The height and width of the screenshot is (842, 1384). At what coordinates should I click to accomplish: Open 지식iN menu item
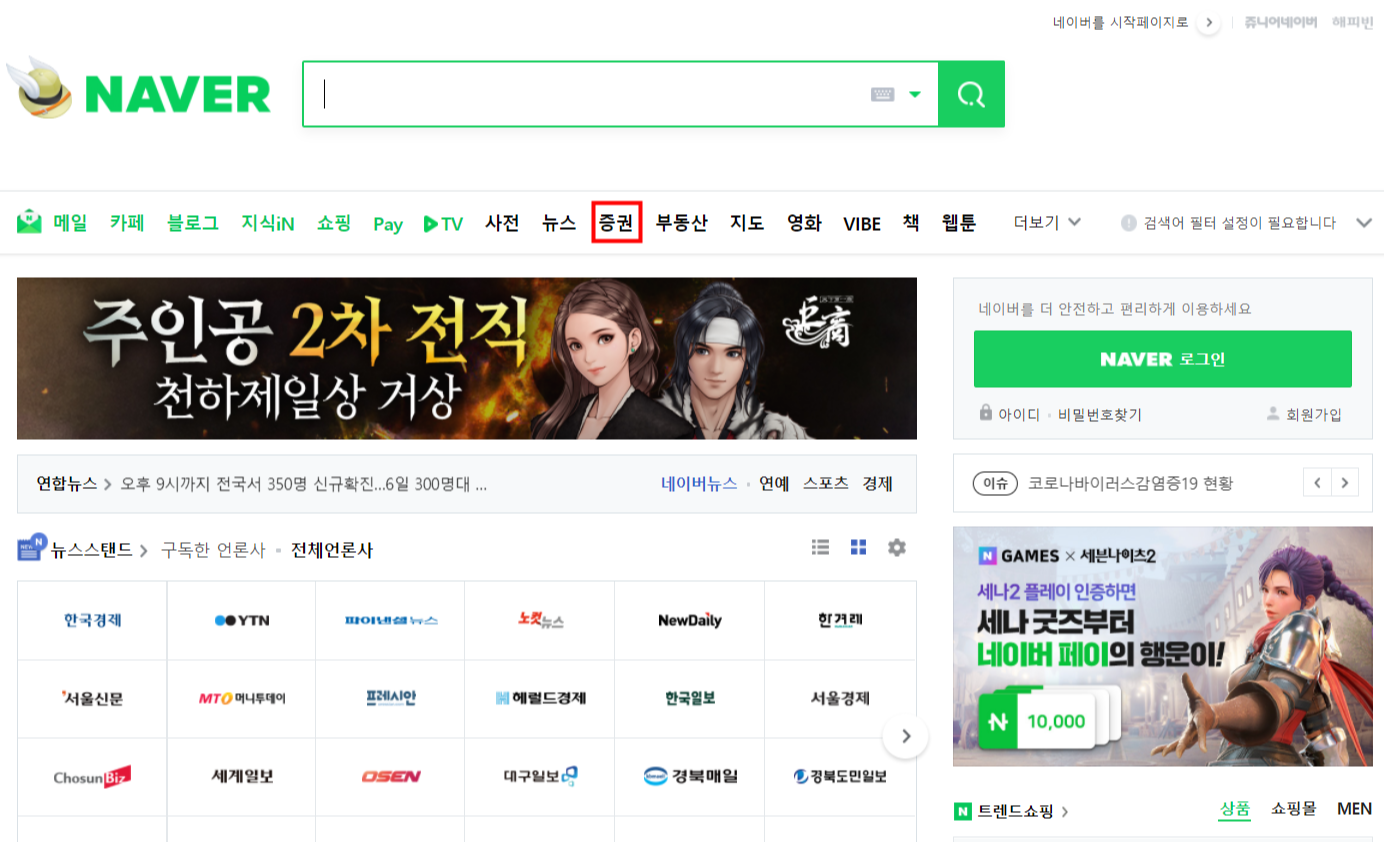click(x=268, y=223)
